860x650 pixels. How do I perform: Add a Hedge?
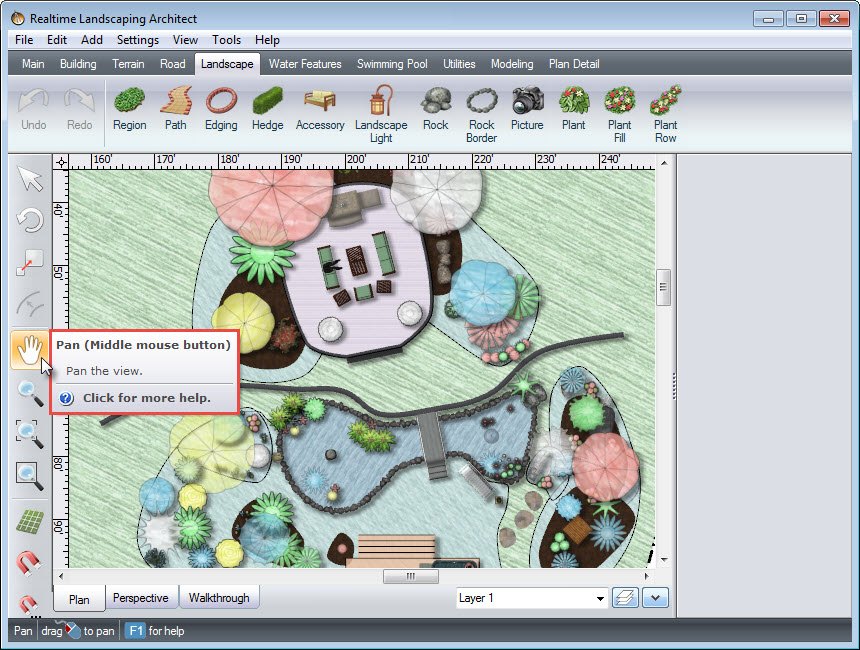pyautogui.click(x=268, y=109)
